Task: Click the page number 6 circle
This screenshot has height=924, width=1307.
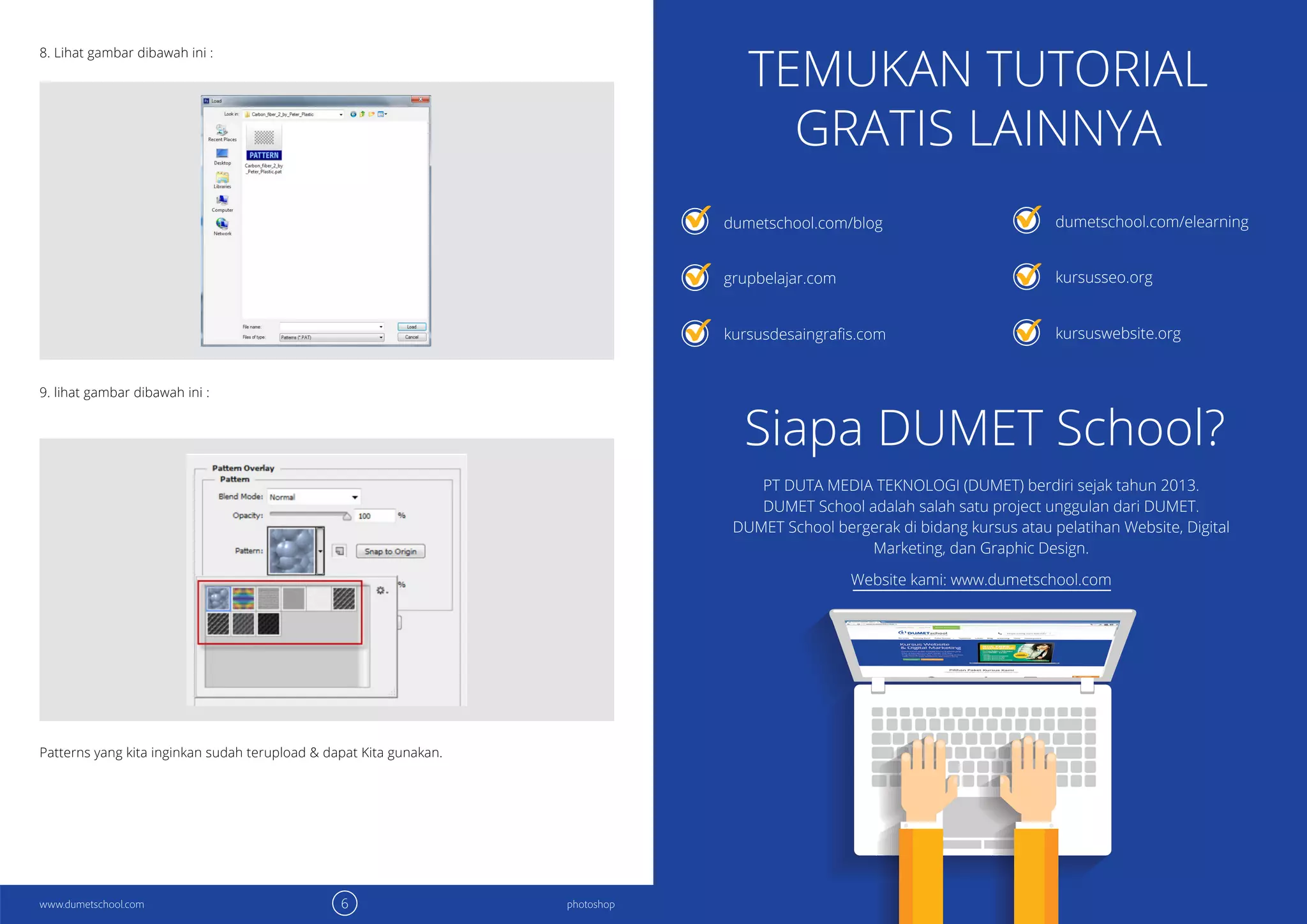Action: (345, 903)
